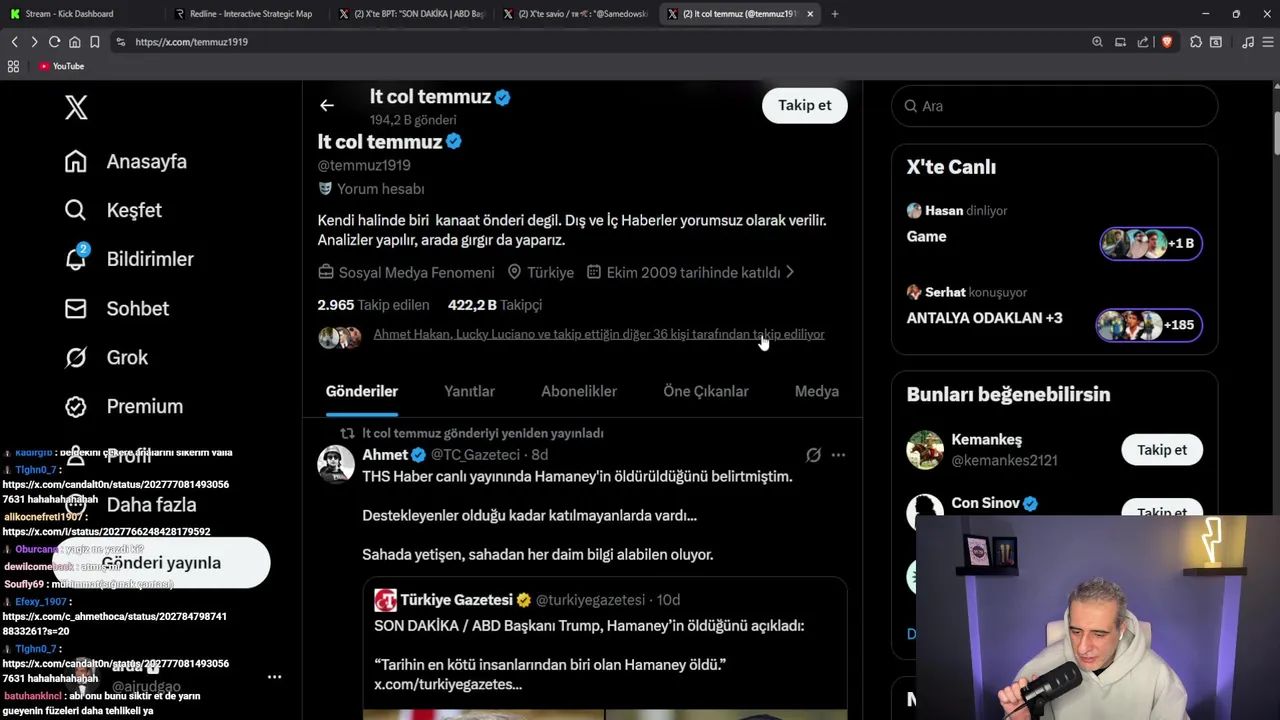1280x720 pixels.
Task: Reload the page with refresh icon
Action: 54,42
